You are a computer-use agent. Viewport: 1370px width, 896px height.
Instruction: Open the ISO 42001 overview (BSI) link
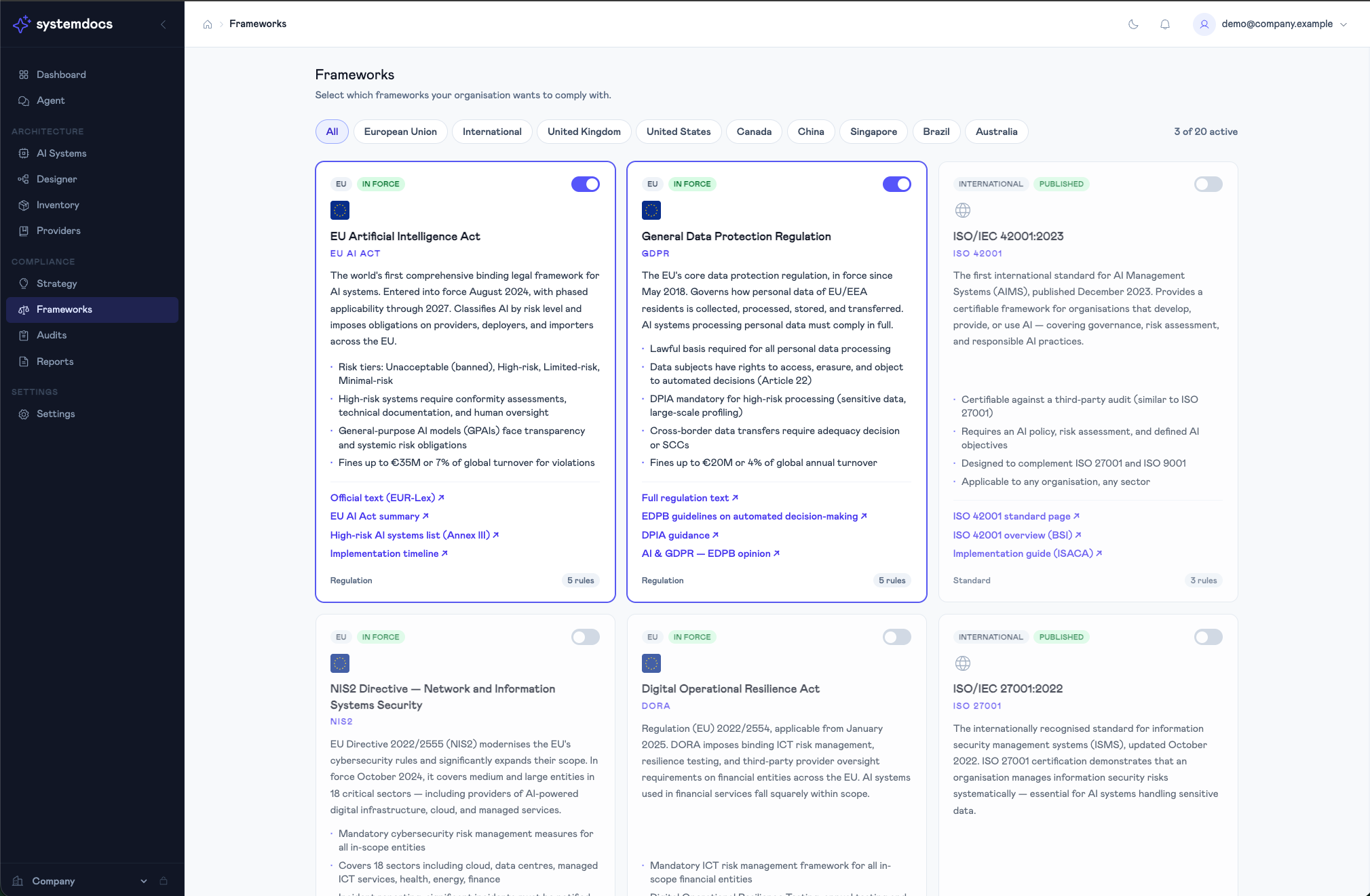coord(1017,535)
